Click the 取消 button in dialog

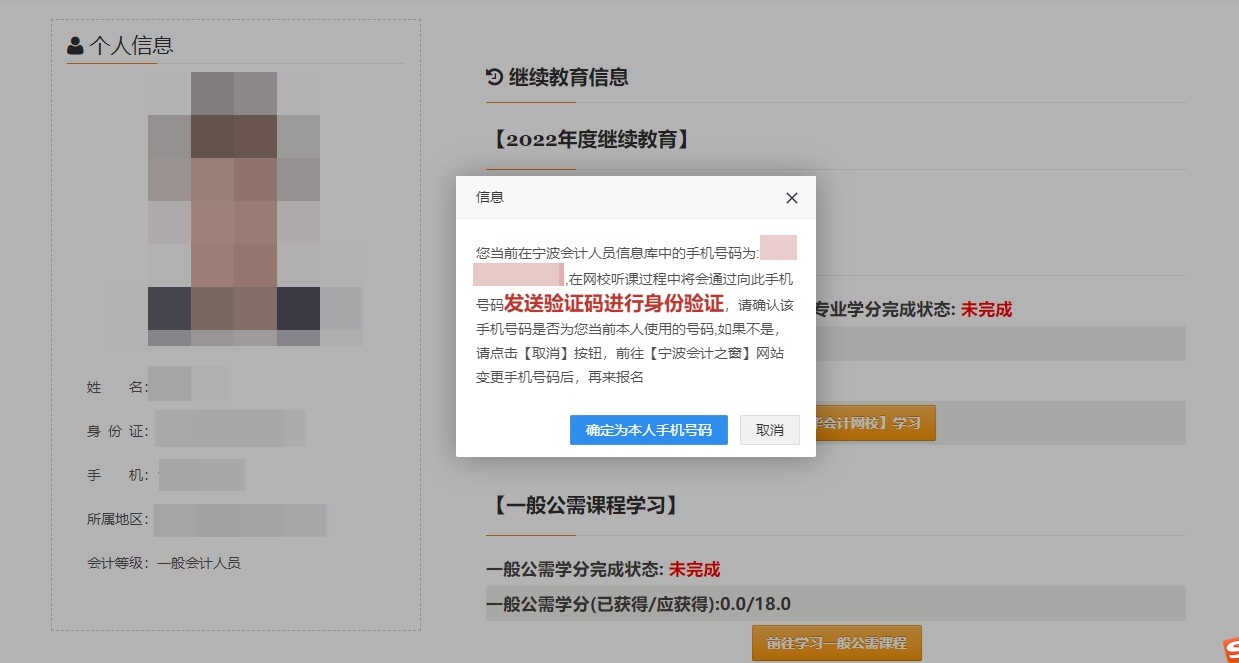[770, 430]
